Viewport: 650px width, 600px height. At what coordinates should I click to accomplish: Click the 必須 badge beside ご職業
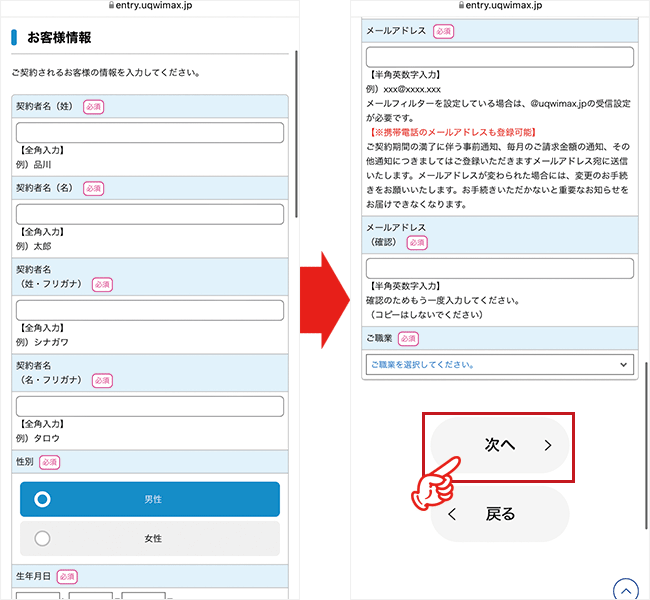click(x=408, y=339)
